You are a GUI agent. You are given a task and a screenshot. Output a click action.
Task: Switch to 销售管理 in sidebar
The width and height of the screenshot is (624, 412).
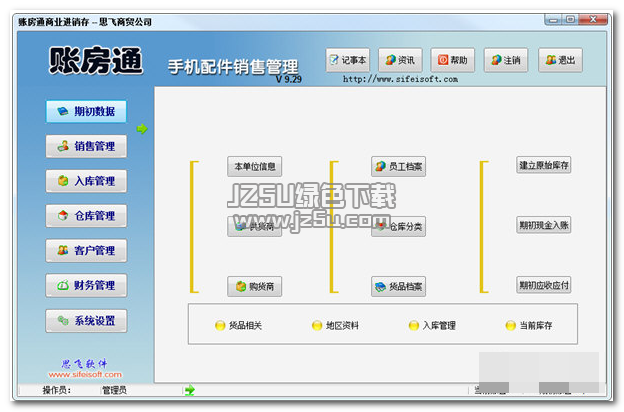pos(86,147)
